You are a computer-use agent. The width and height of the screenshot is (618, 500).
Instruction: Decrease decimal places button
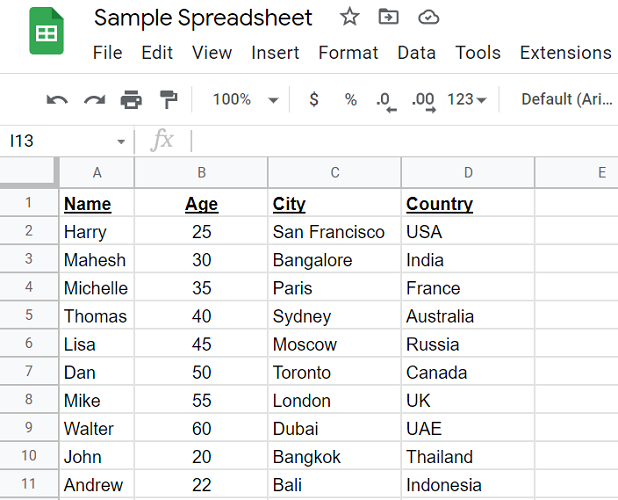tap(385, 99)
